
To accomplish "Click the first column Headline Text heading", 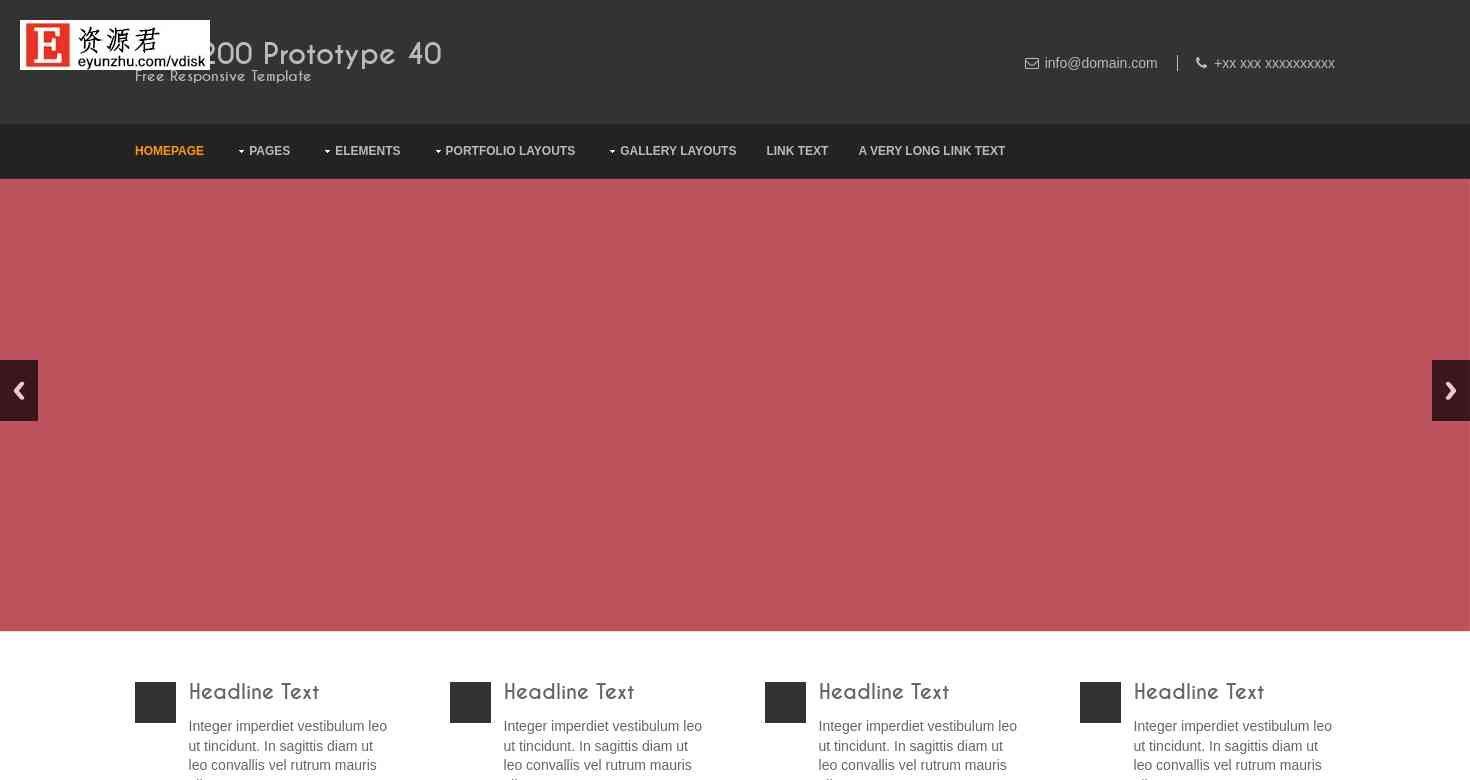I will (254, 692).
